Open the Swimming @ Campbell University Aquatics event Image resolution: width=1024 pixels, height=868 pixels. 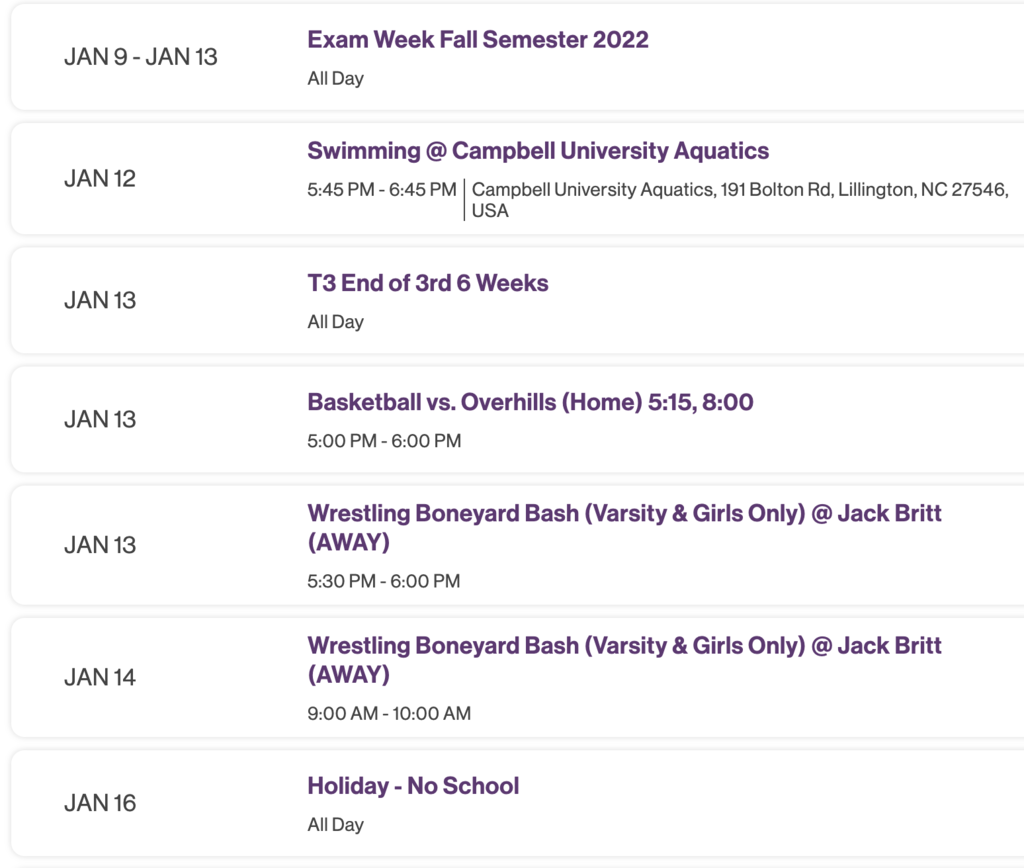click(x=537, y=150)
